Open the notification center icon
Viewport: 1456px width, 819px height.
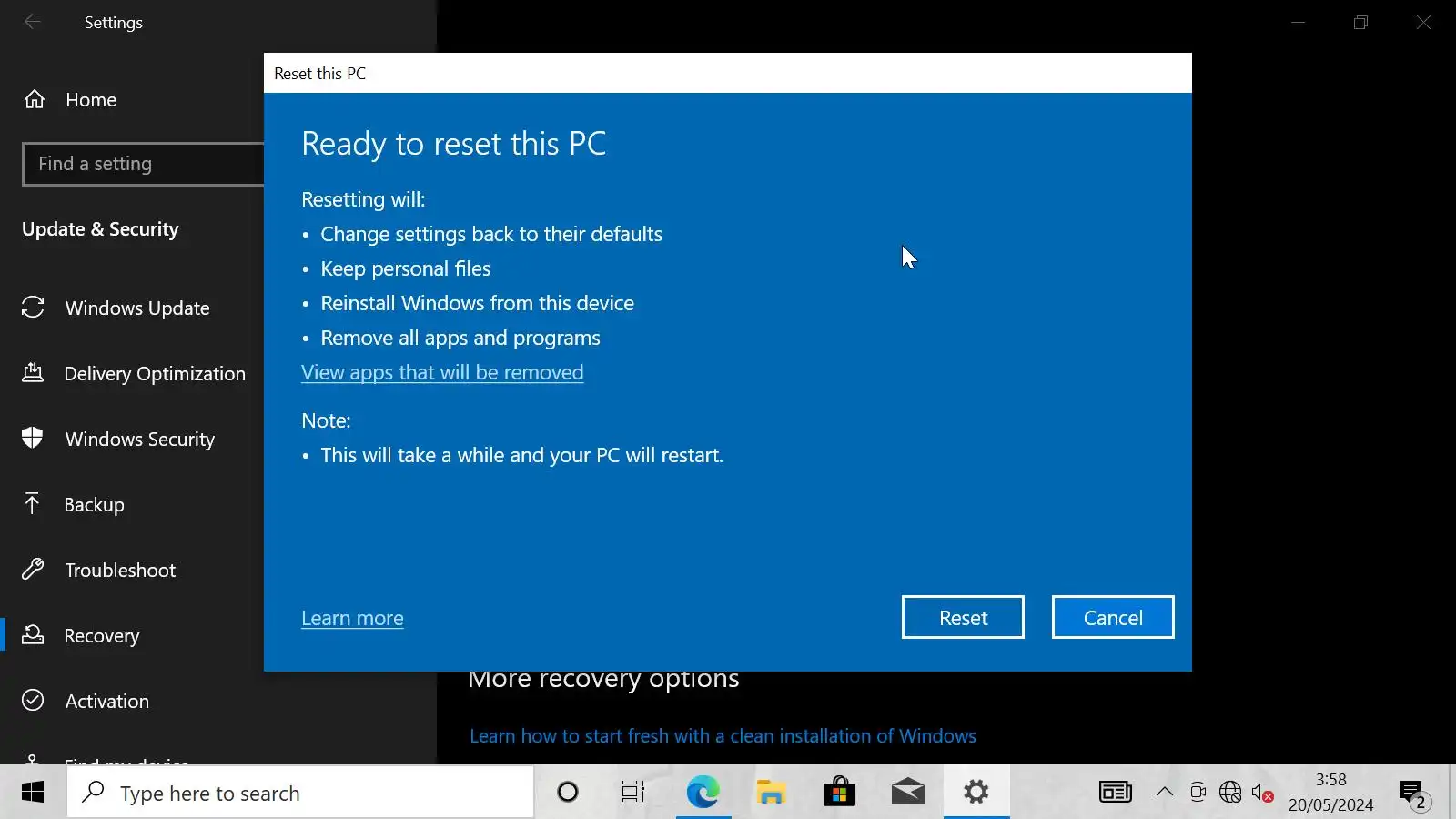pos(1415,794)
